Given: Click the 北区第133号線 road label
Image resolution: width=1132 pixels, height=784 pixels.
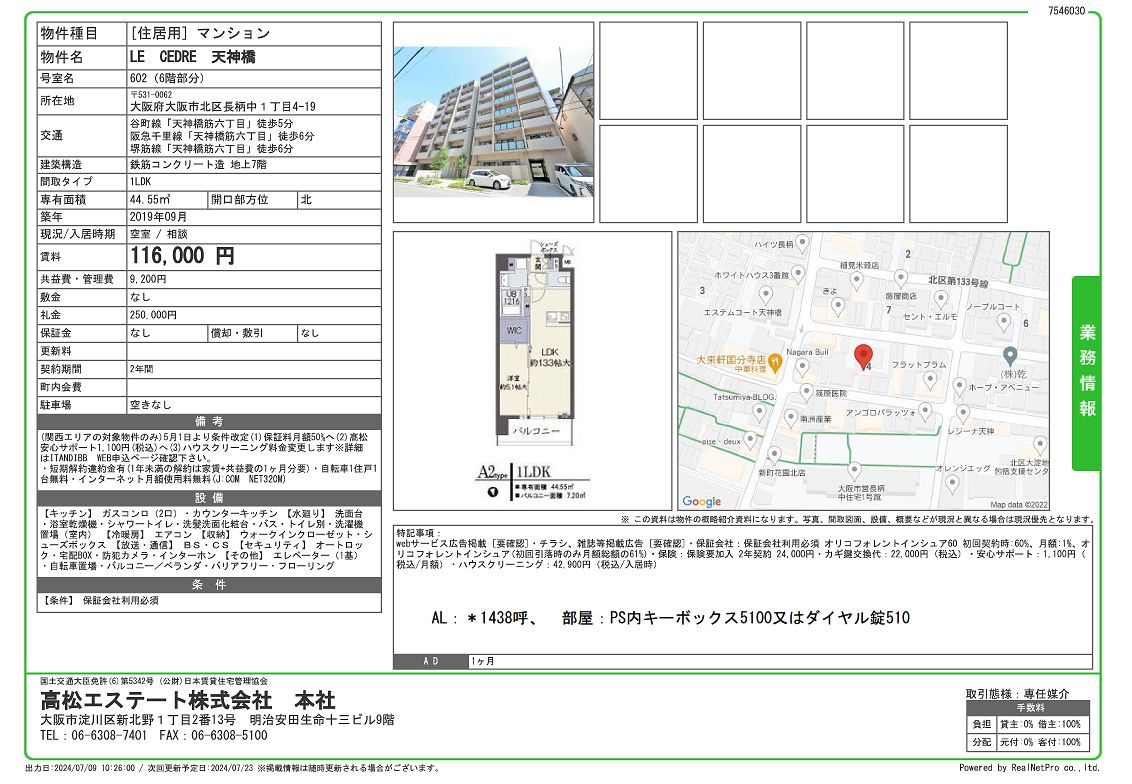Looking at the screenshot, I should click(958, 281).
